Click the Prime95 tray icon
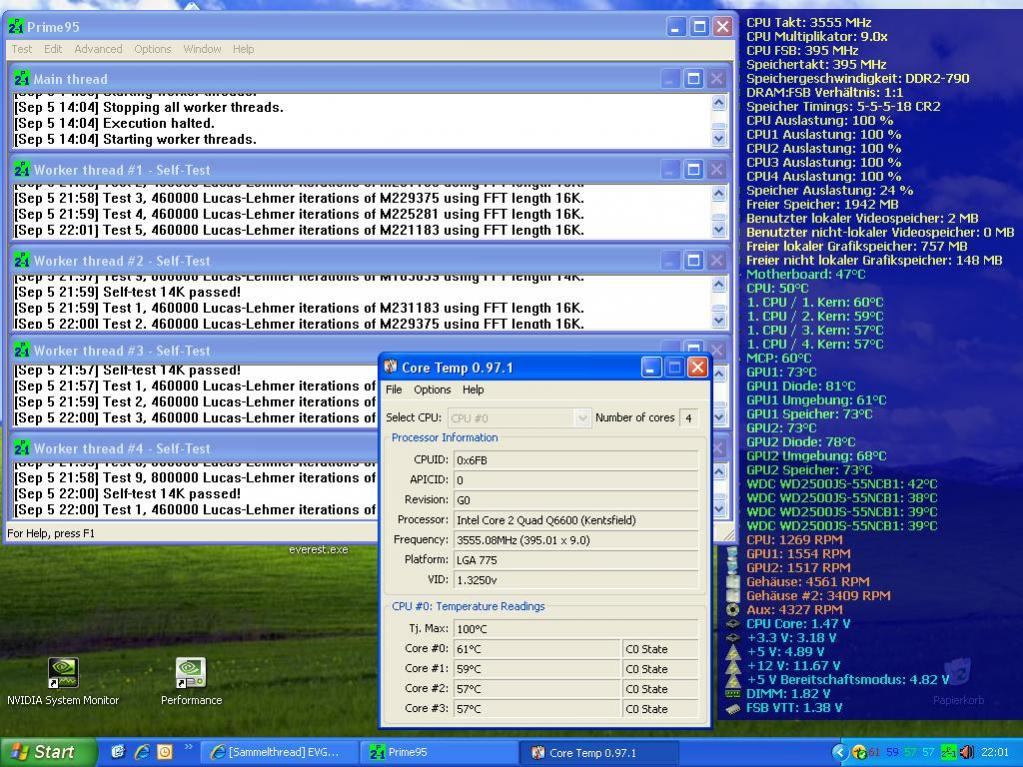This screenshot has width=1023, height=767. coord(949,753)
